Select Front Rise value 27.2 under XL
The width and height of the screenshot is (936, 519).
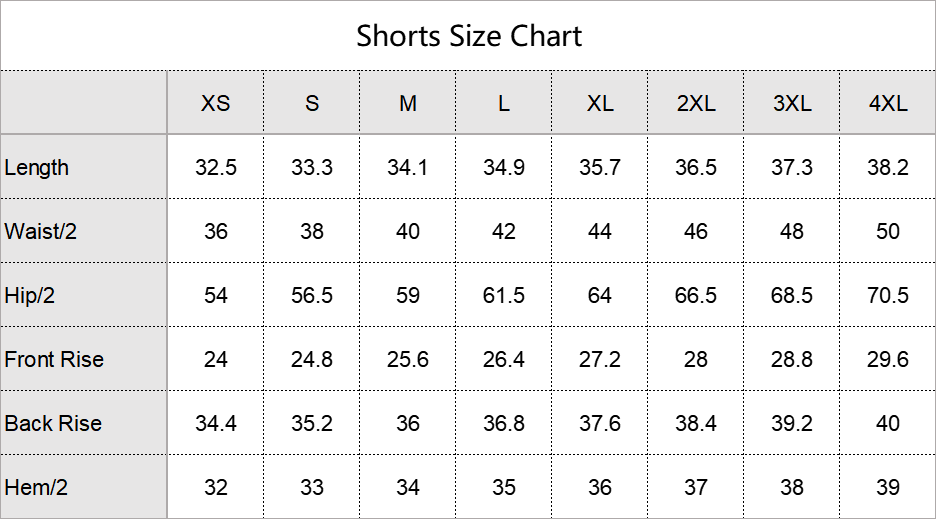(x=600, y=360)
